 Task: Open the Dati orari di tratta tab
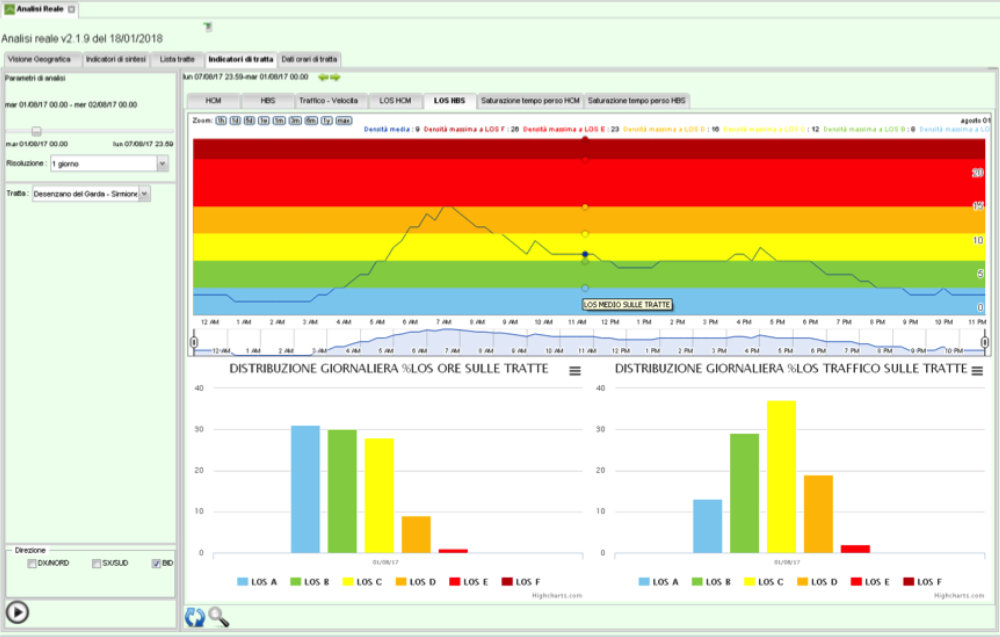point(309,59)
